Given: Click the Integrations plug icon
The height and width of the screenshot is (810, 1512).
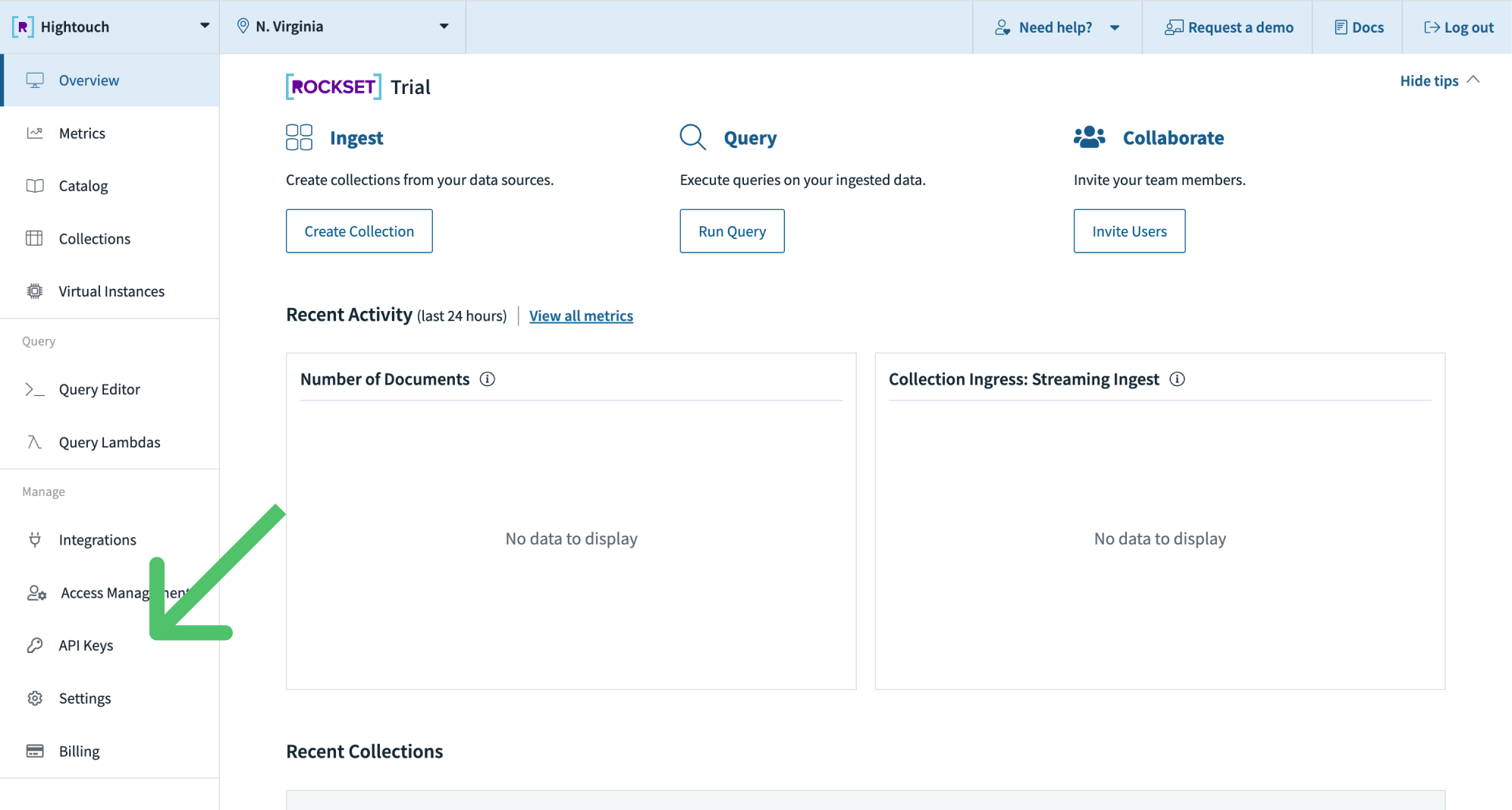Looking at the screenshot, I should (35, 540).
